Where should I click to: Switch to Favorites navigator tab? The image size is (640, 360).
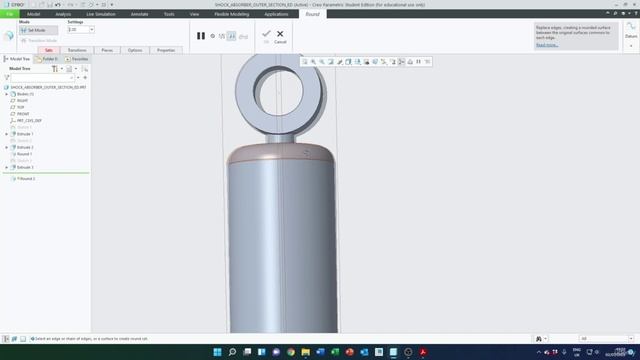click(76, 59)
